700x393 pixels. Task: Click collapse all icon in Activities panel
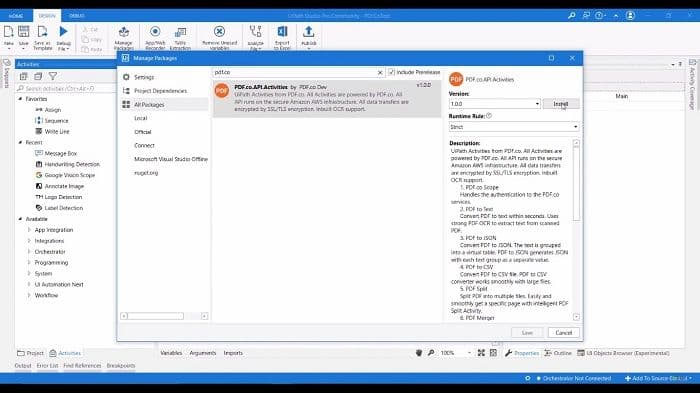pos(38,76)
